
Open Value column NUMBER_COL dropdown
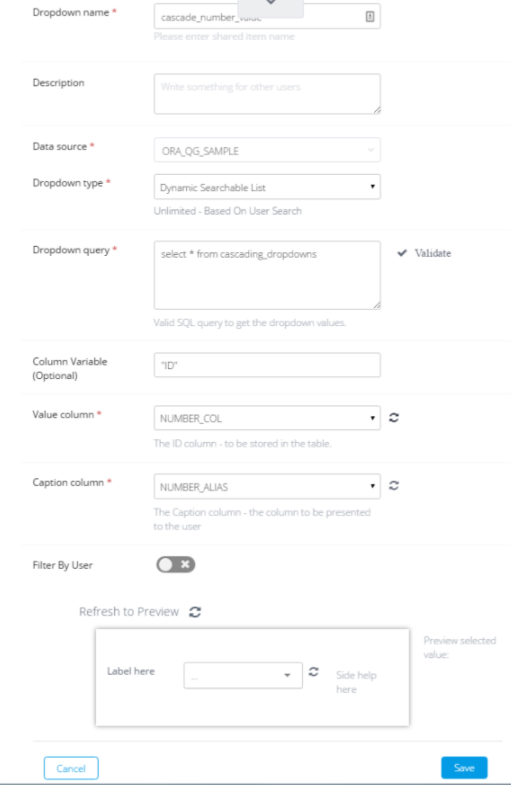(267, 418)
